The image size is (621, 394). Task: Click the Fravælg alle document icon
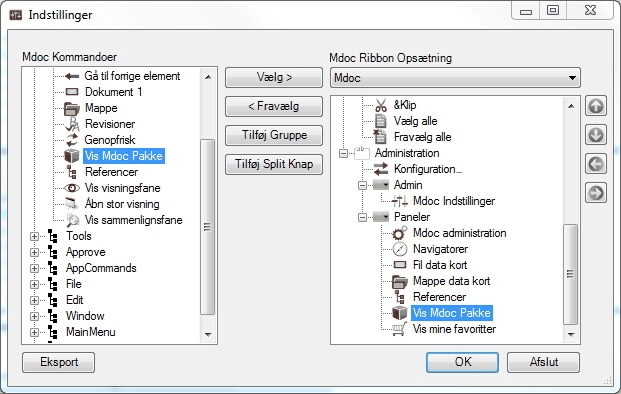click(380, 137)
